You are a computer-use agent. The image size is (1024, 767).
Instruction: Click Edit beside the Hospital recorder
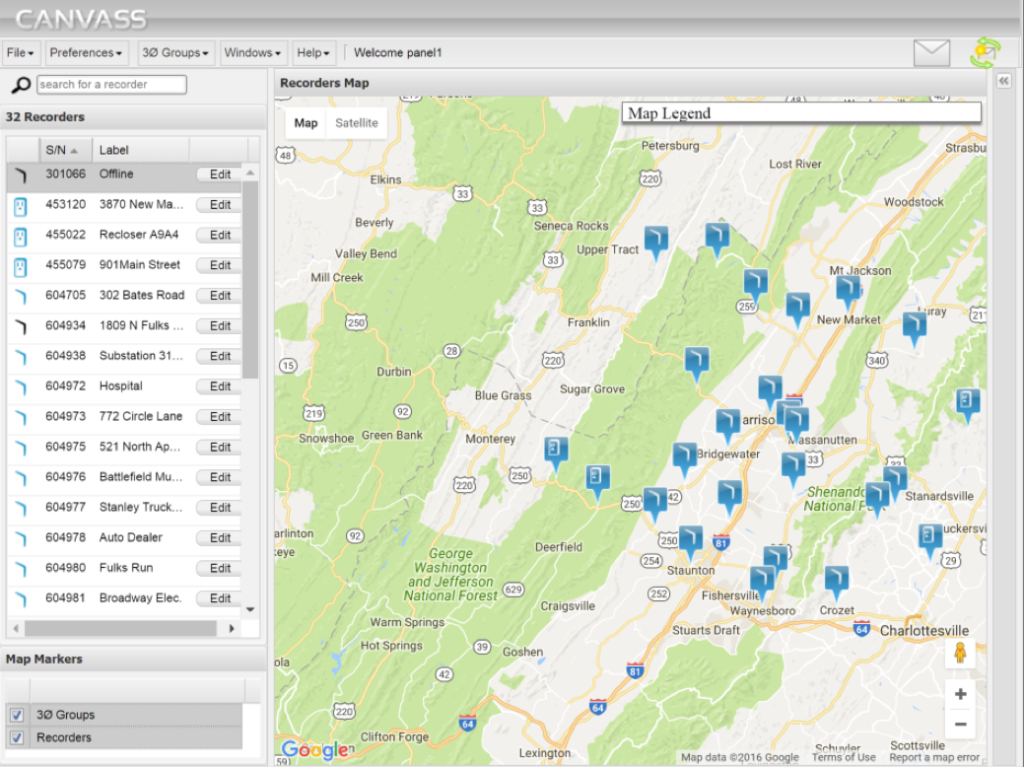tap(218, 386)
